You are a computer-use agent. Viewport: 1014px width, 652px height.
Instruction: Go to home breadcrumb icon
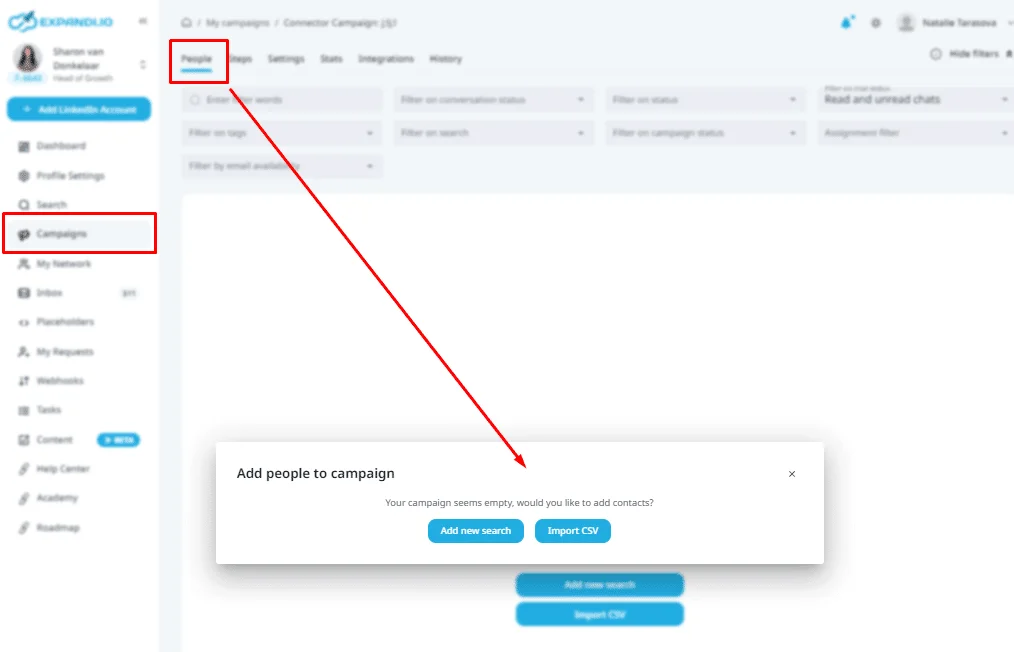[x=186, y=23]
